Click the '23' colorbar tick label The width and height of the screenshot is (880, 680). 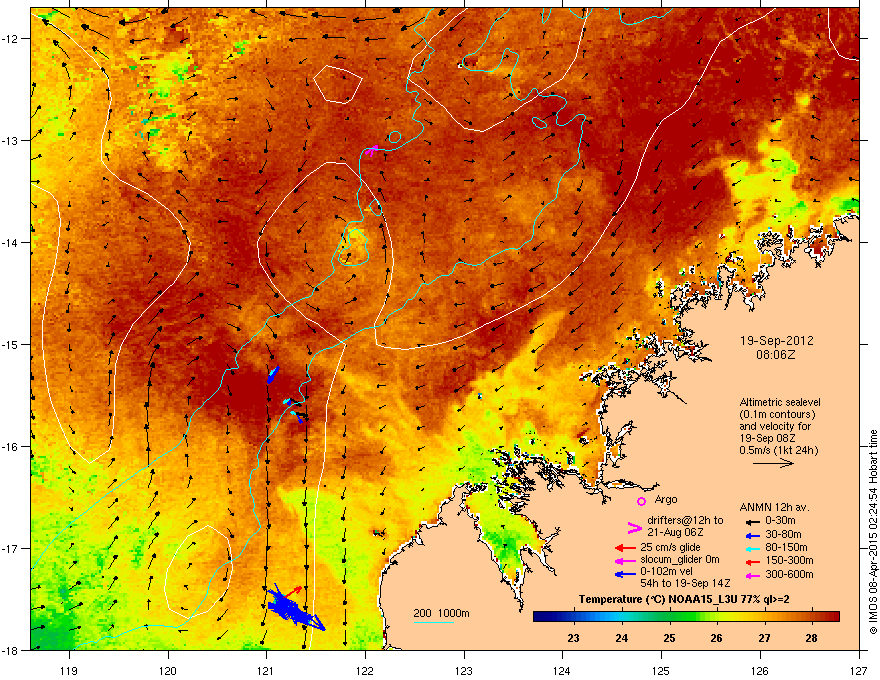574,638
